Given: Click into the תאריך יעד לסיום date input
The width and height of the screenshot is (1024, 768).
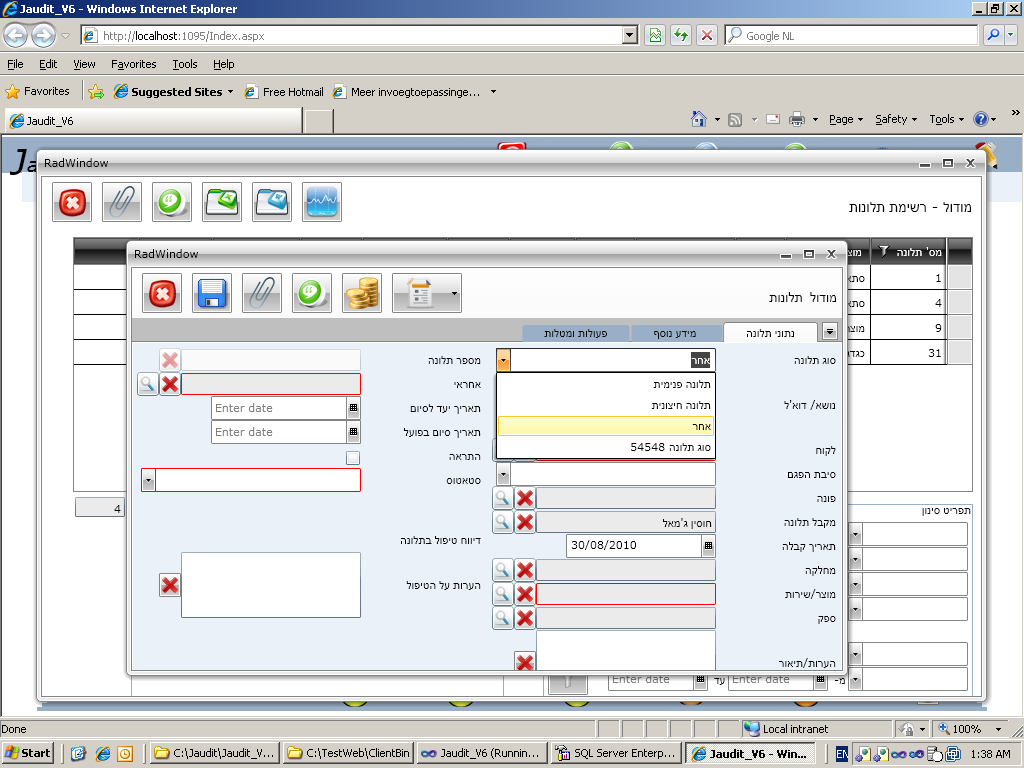Looking at the screenshot, I should 279,408.
